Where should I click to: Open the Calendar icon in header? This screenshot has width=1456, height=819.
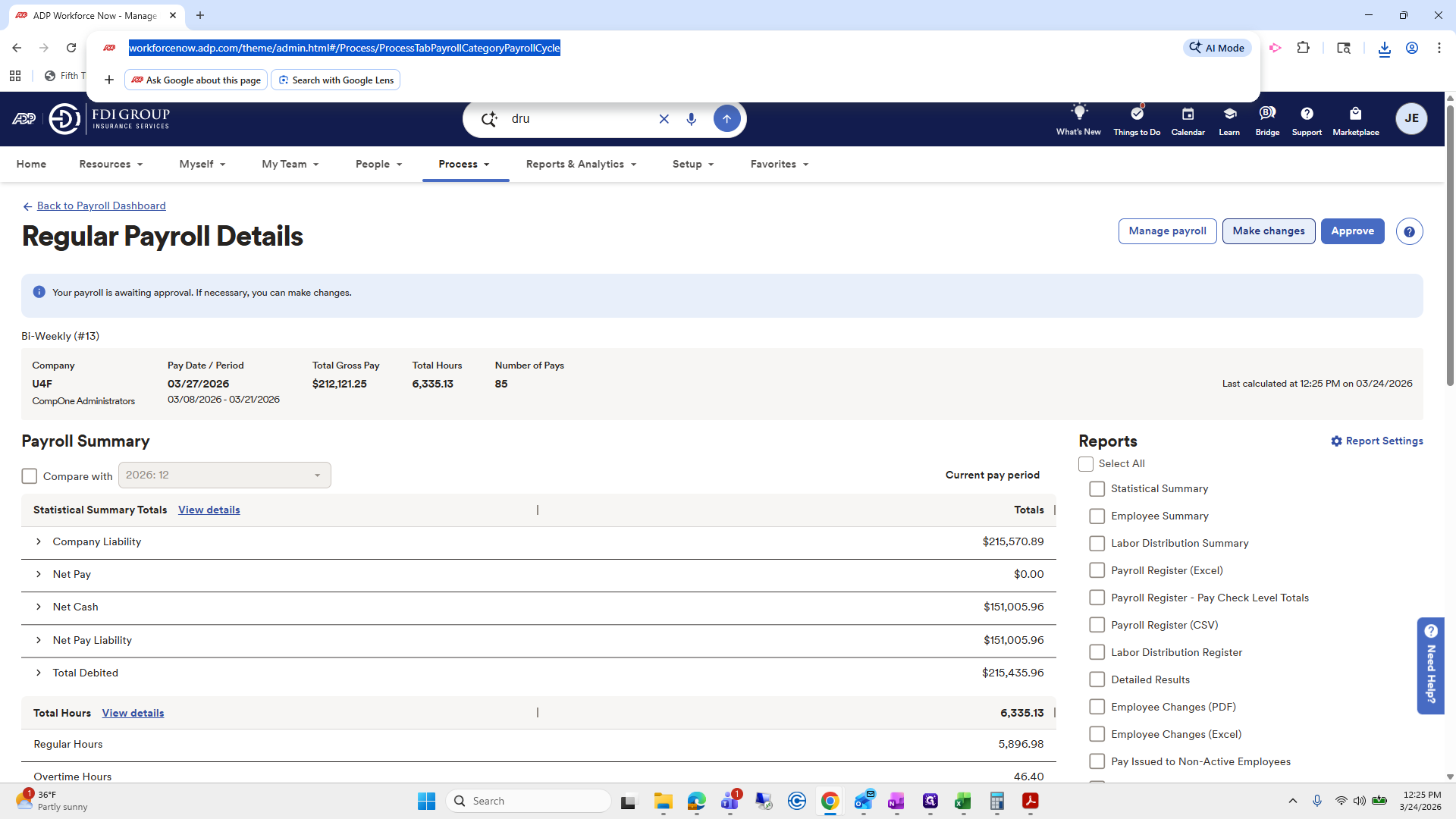pyautogui.click(x=1188, y=115)
